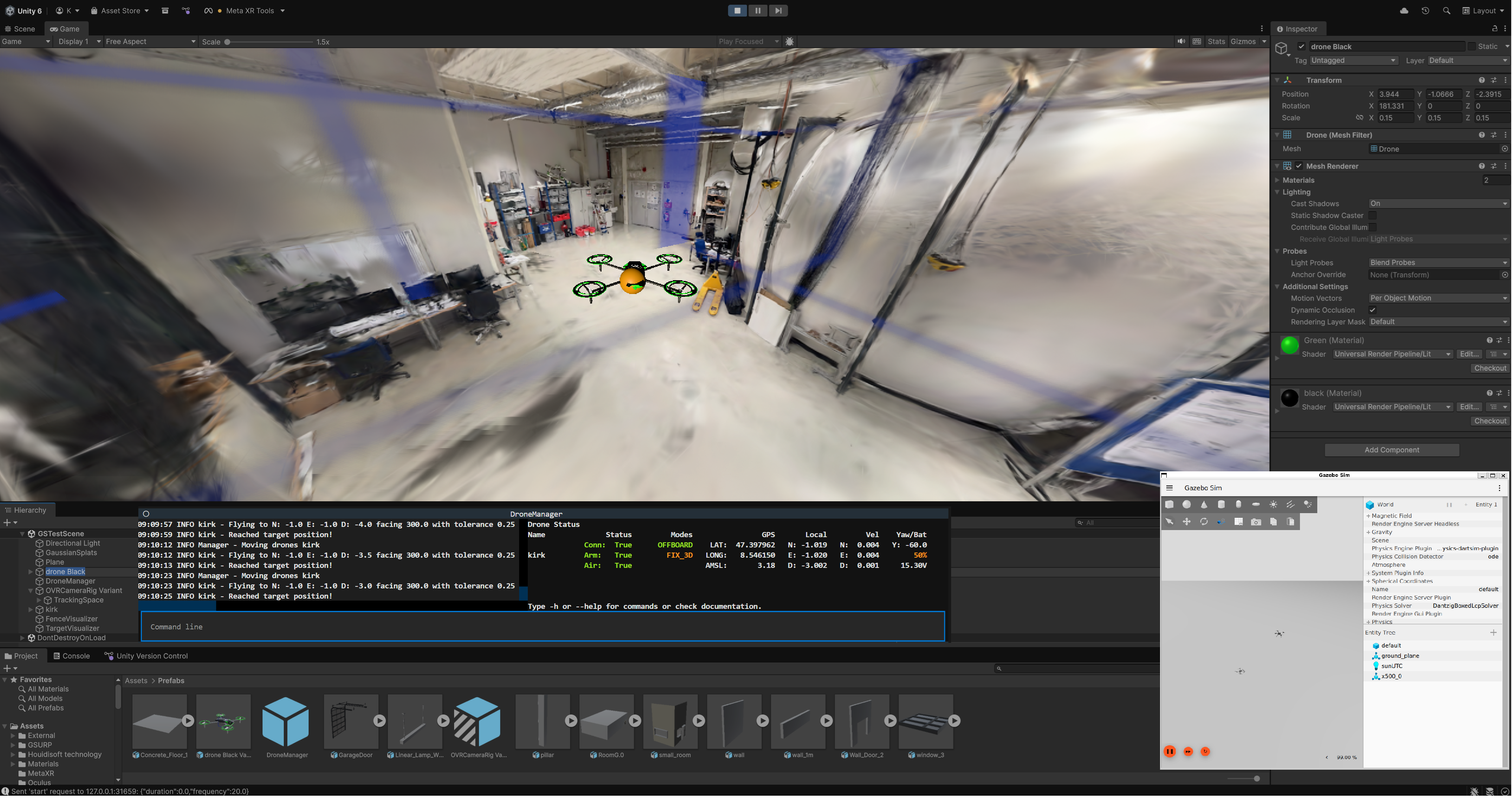Toggle Stats overlay in Game view
This screenshot has height=802, width=1512.
[1216, 42]
